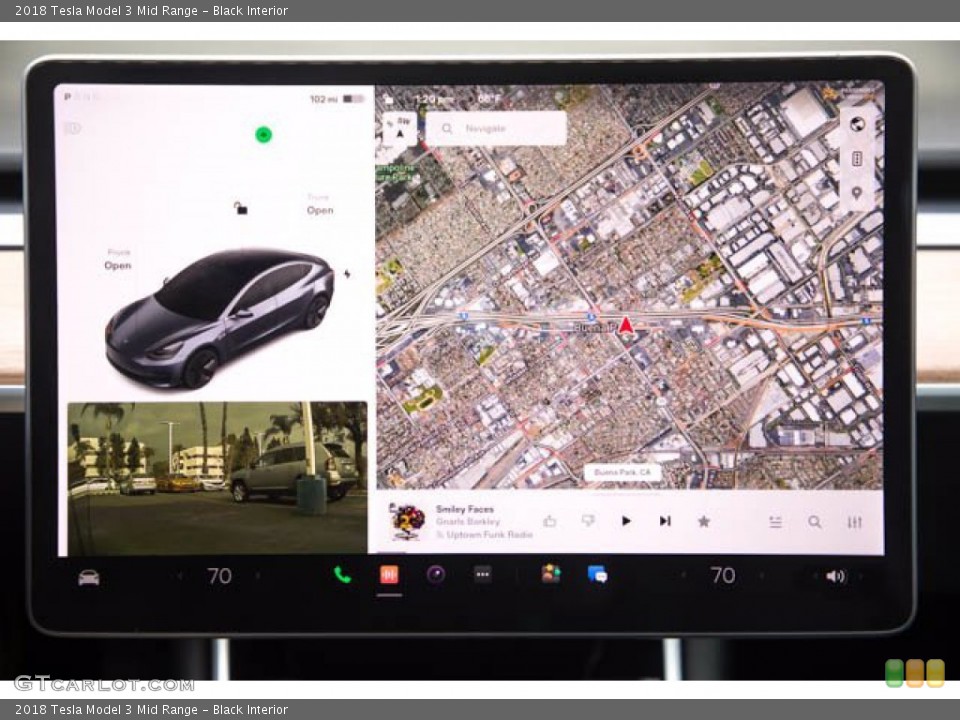Expand the rear camera view
Viewport: 960px width, 720px height.
click(x=217, y=478)
